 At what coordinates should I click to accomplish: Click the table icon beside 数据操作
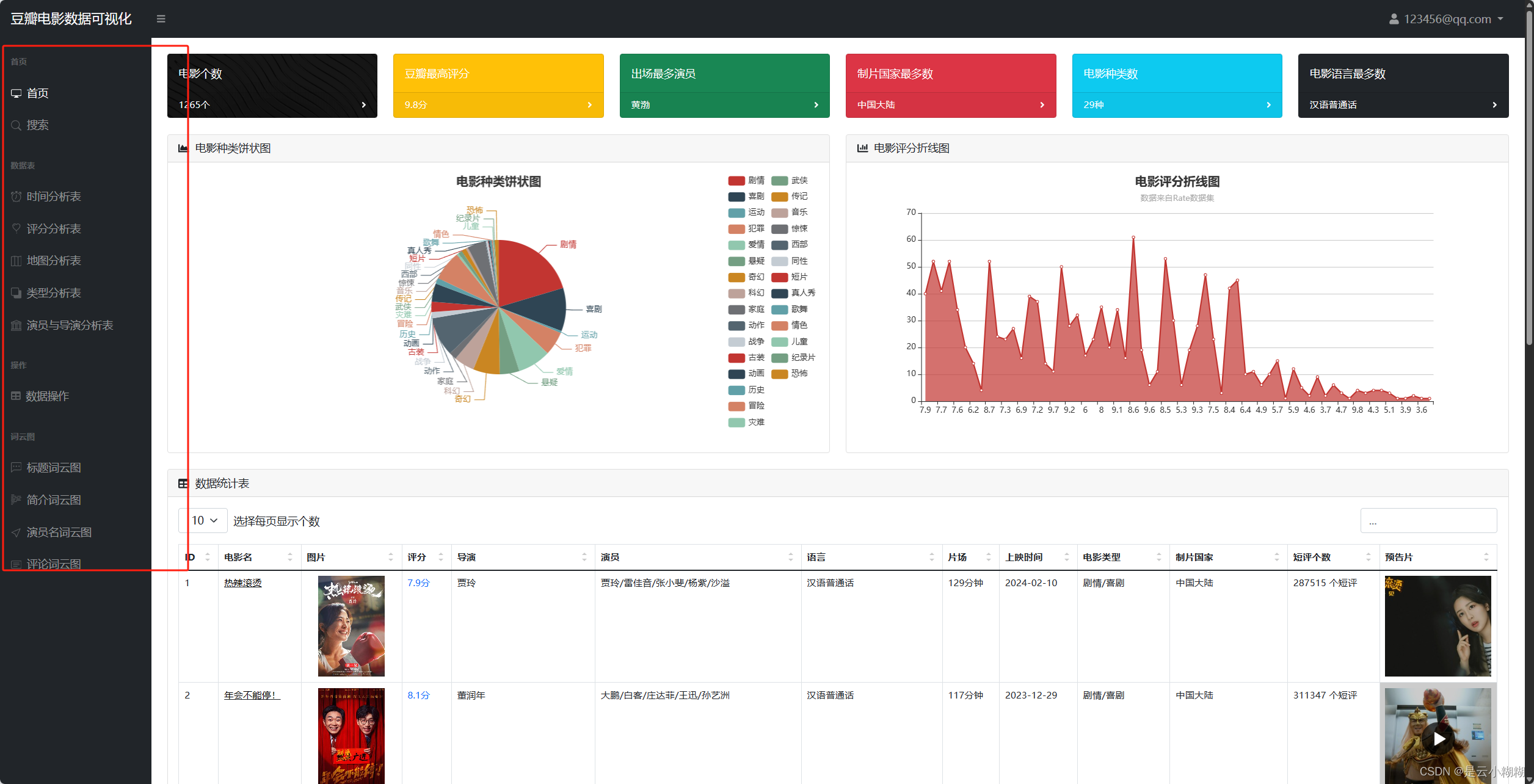tap(16, 396)
